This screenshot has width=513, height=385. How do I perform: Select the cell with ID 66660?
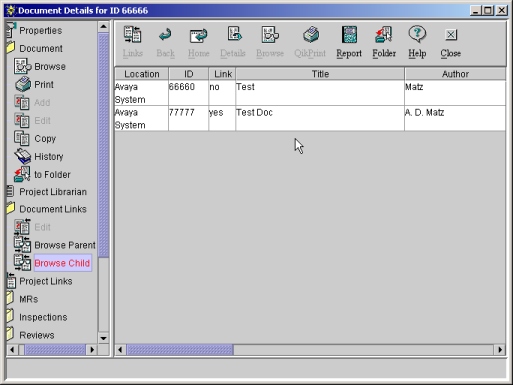pyautogui.click(x=188, y=93)
